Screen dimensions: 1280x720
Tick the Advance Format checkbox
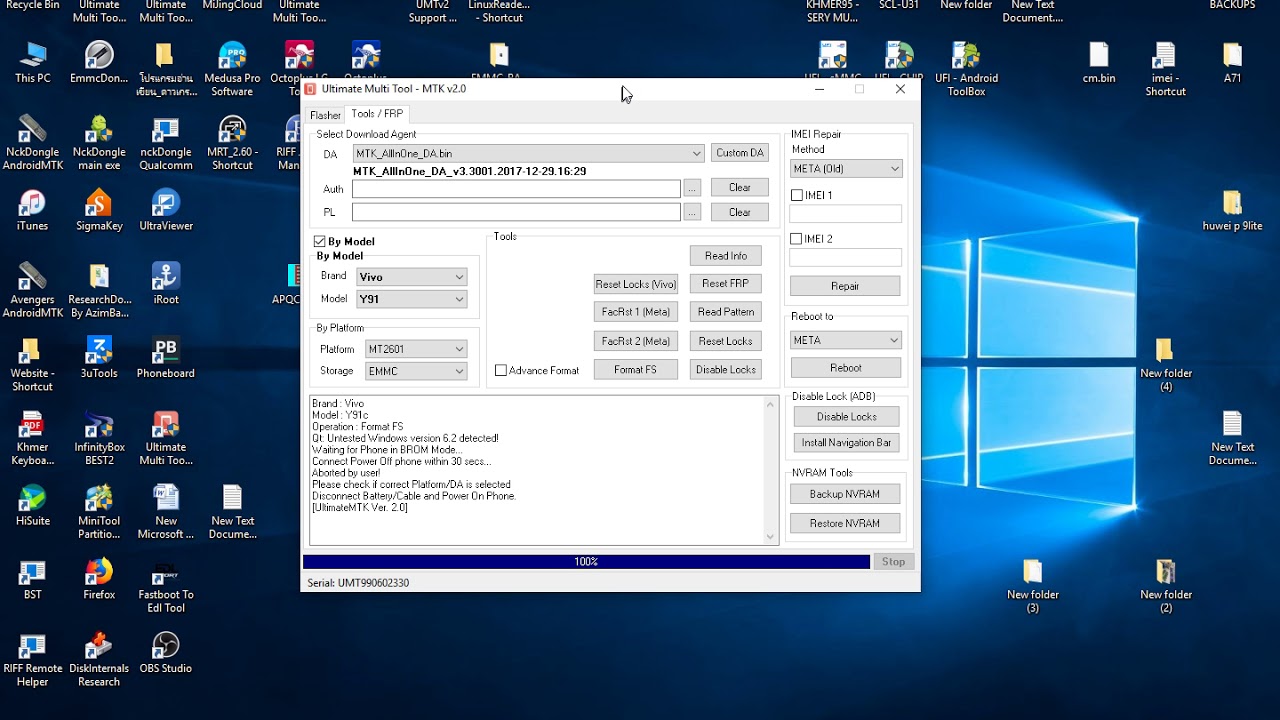[x=501, y=370]
